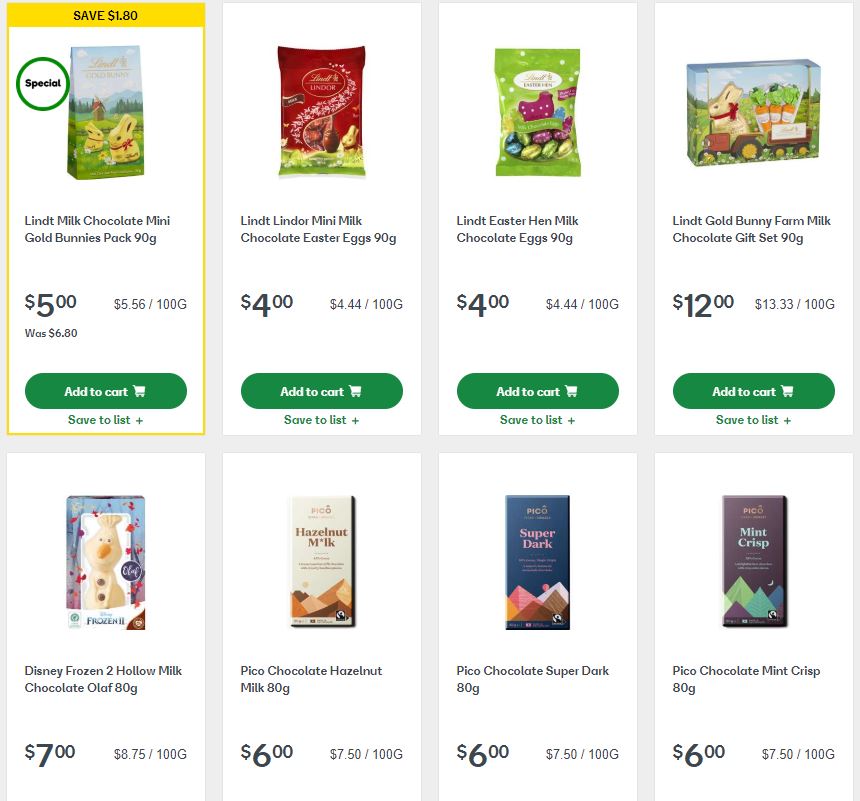The height and width of the screenshot is (801, 860).
Task: Add Lindt Easter Hen Milk Chocolate Eggs to cart
Action: coord(535,391)
